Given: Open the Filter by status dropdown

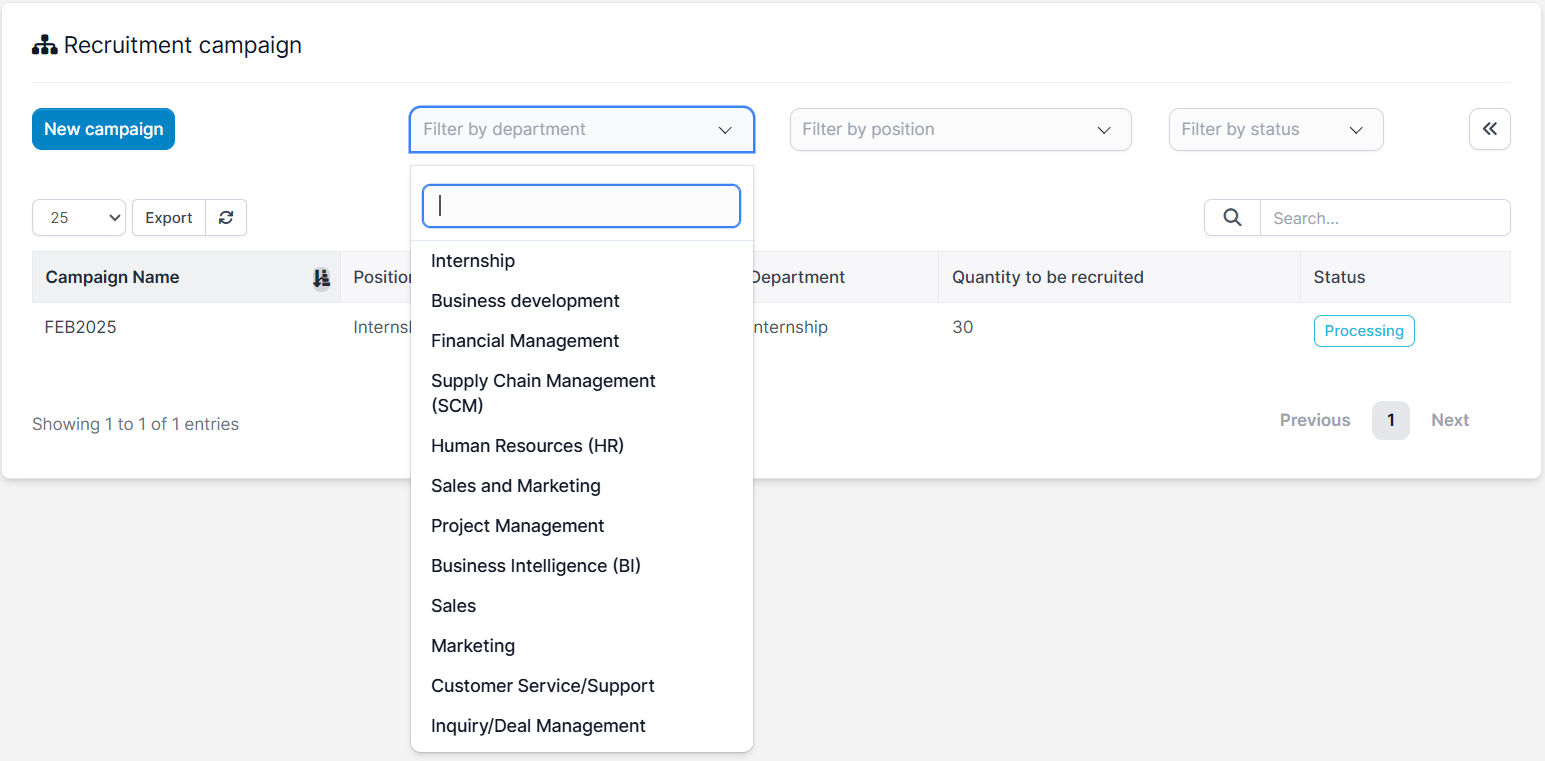Looking at the screenshot, I should 1275,130.
